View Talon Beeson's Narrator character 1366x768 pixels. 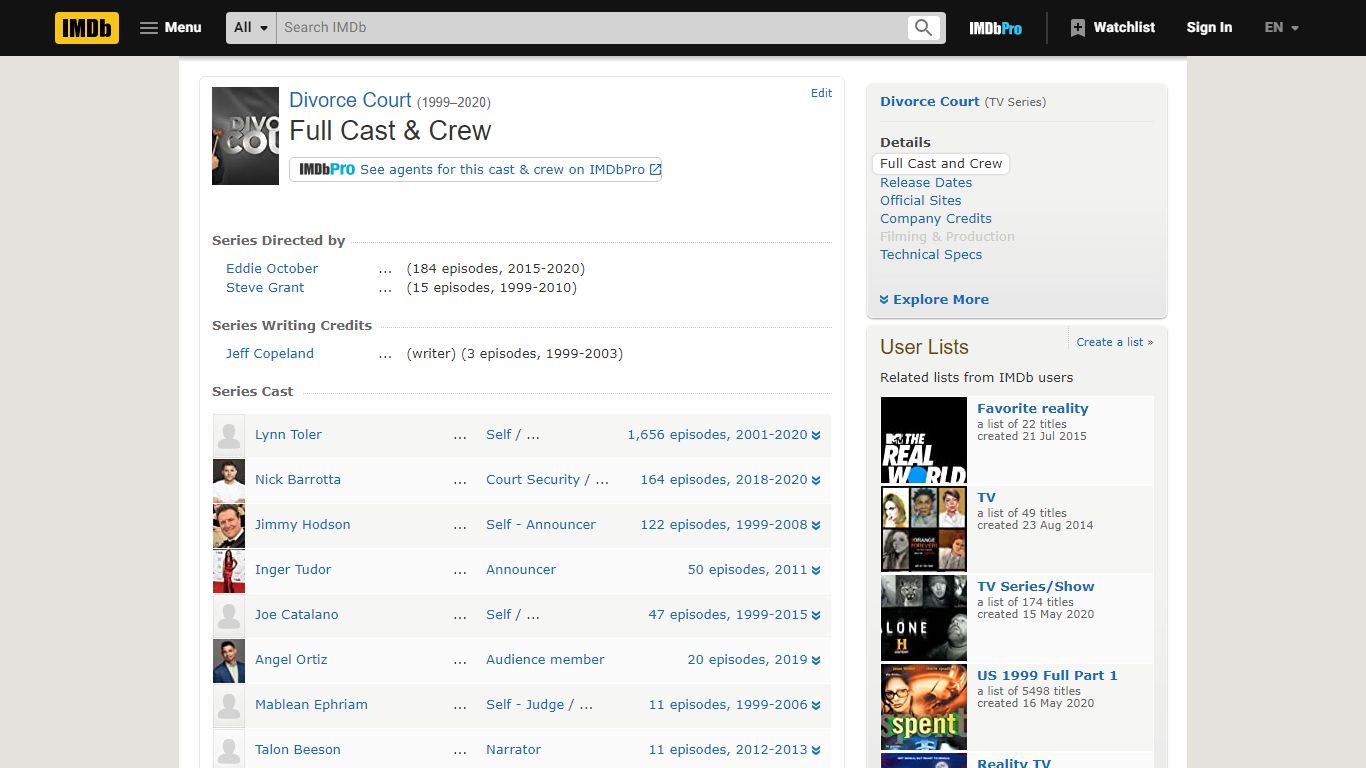point(513,750)
